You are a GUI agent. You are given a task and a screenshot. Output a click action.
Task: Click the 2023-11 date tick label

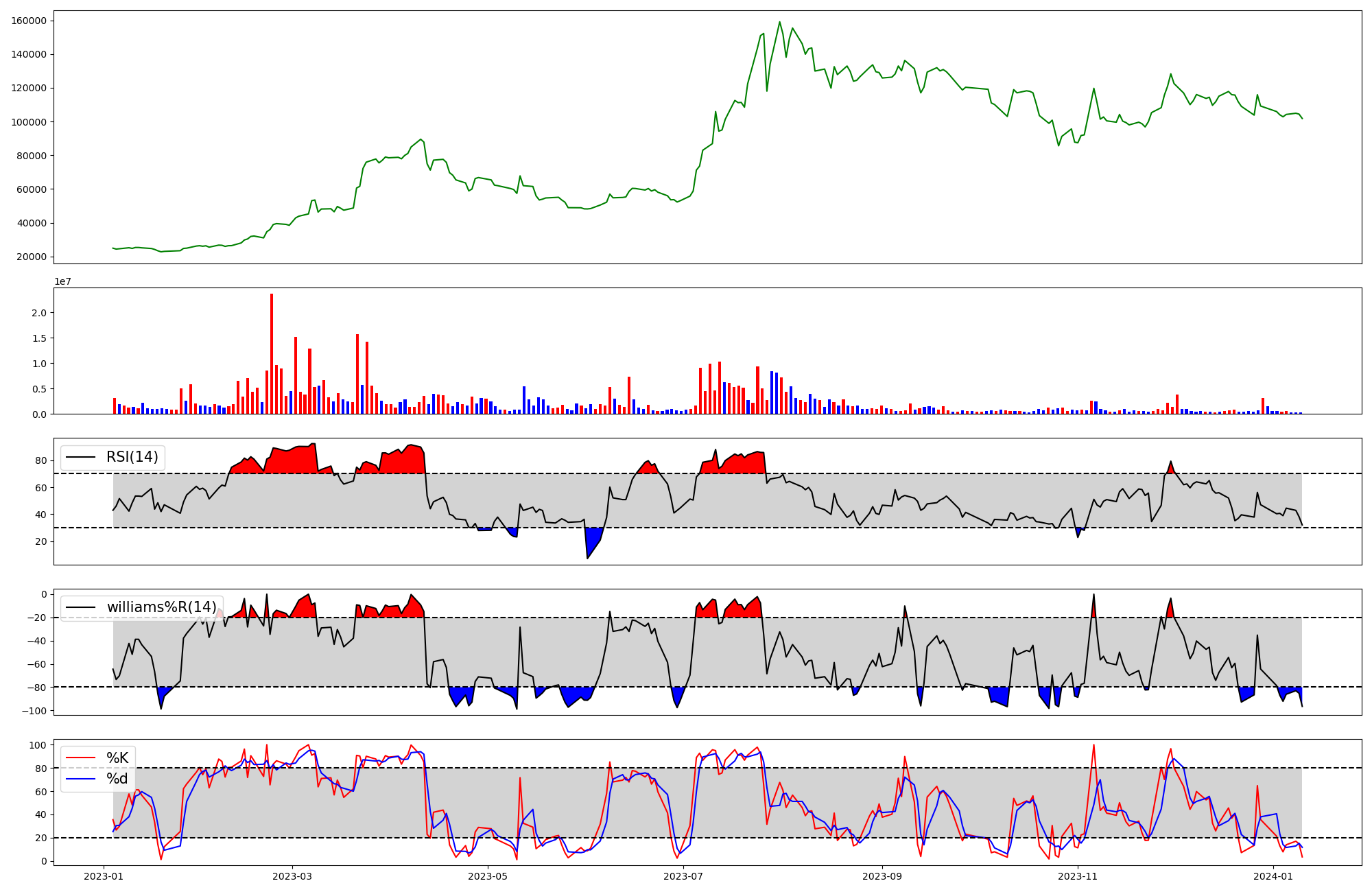pyautogui.click(x=1078, y=876)
